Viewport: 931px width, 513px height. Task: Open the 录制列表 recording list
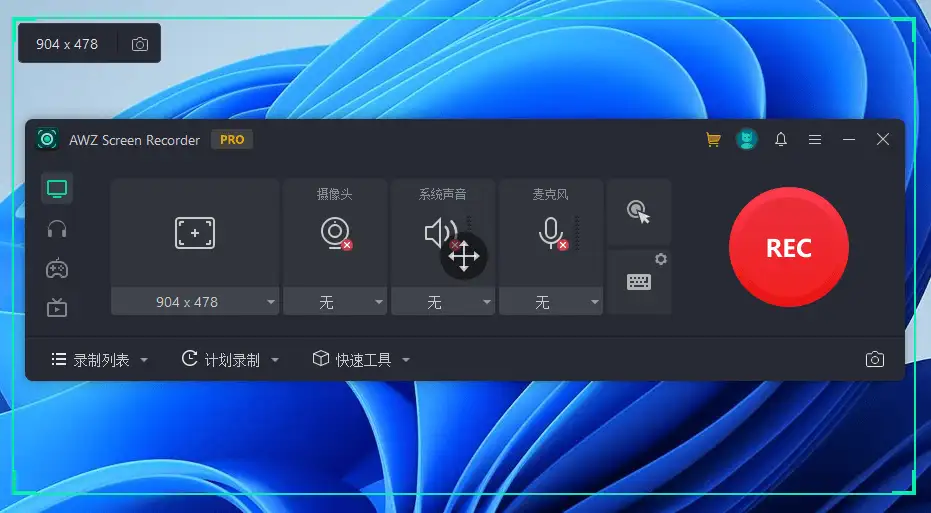click(90, 360)
